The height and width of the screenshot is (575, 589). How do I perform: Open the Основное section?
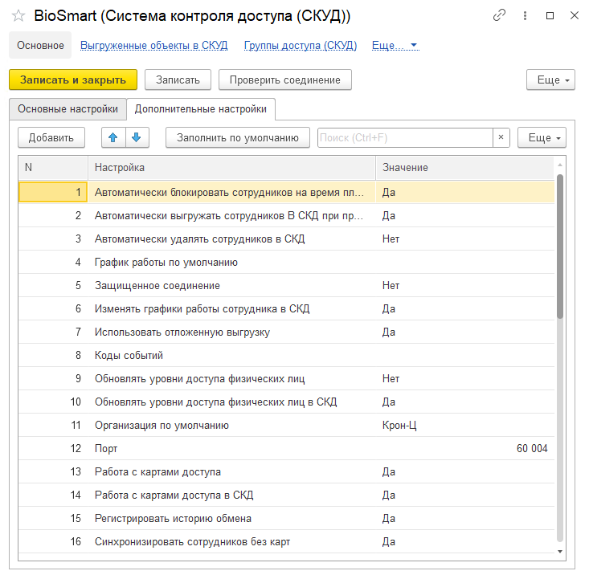(x=40, y=45)
